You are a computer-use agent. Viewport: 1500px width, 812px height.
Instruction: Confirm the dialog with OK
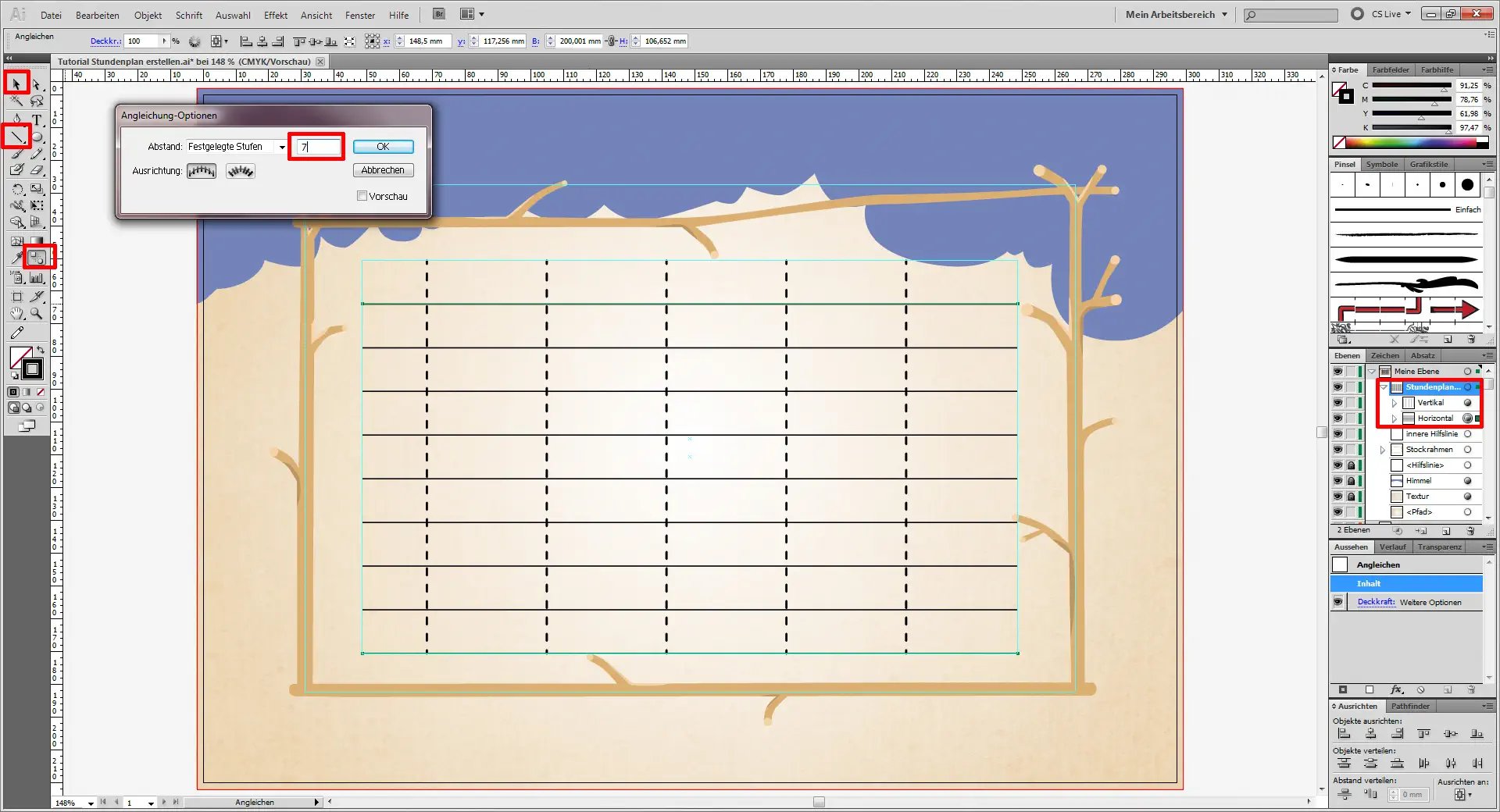pos(383,147)
